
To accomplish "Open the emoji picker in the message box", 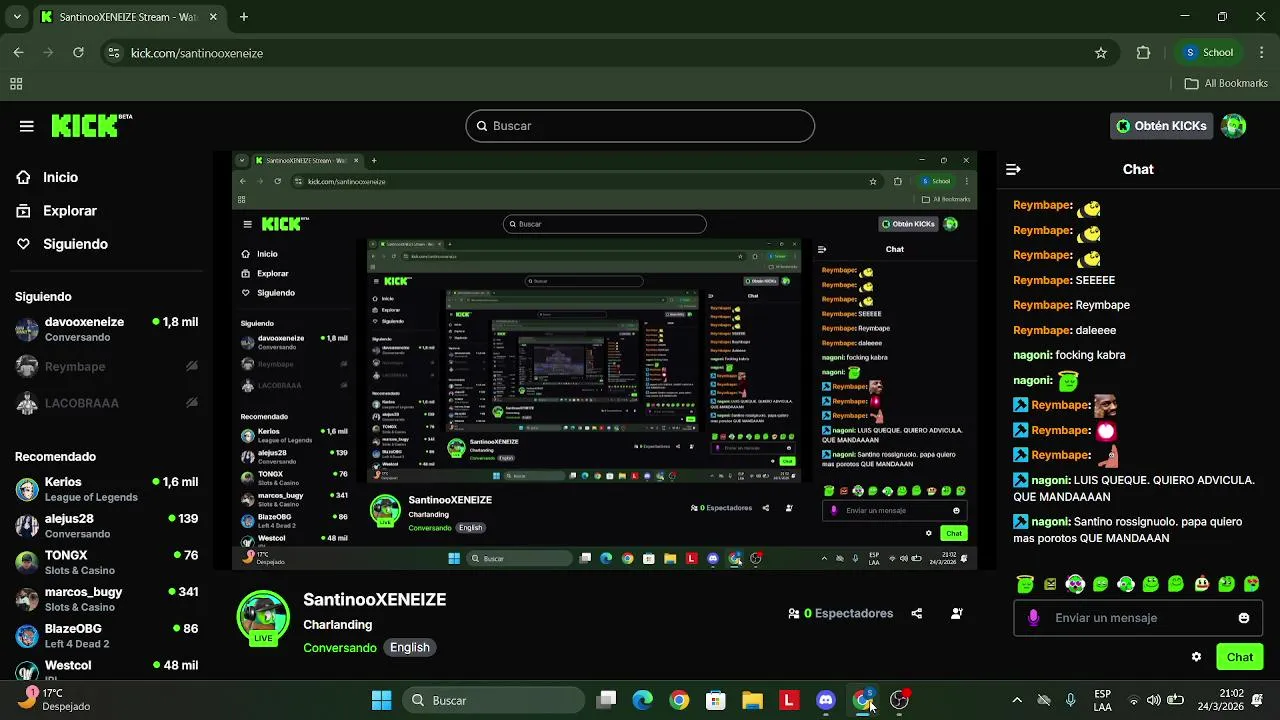I will point(1244,618).
